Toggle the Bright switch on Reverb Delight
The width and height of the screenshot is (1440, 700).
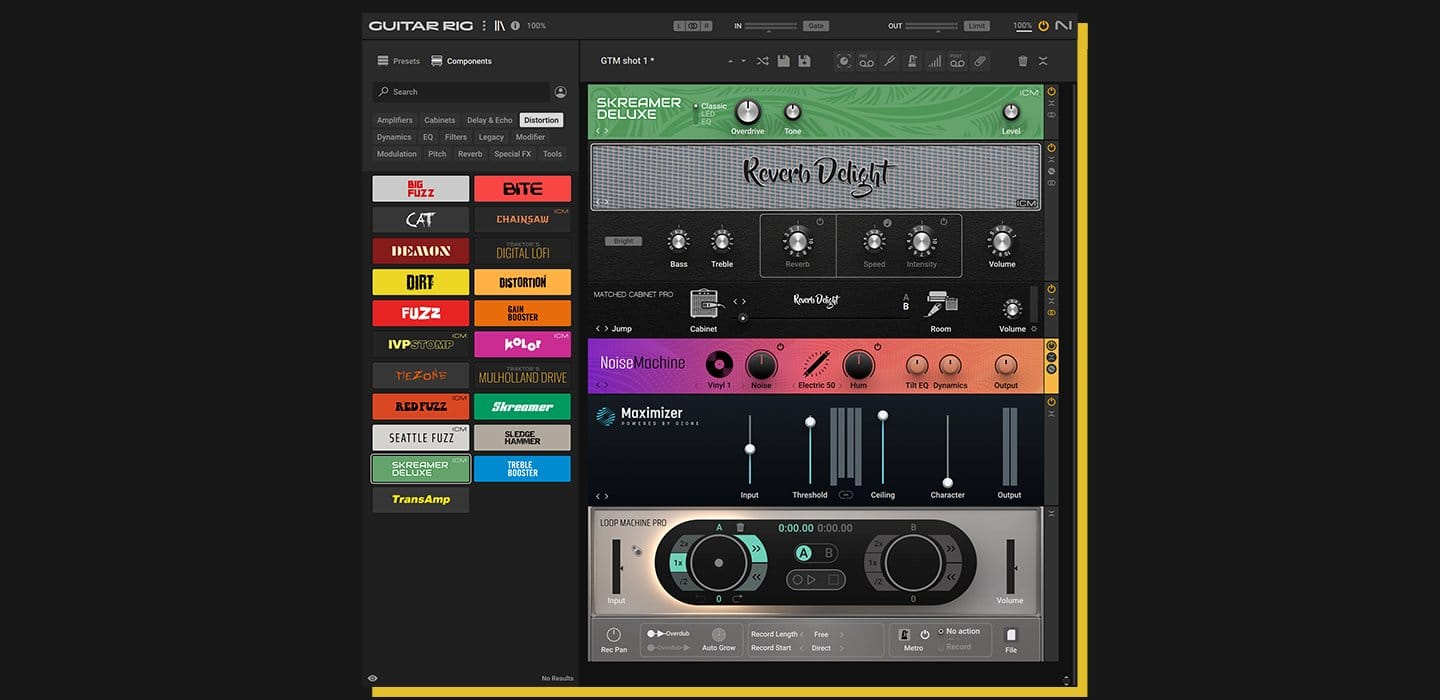tap(623, 241)
